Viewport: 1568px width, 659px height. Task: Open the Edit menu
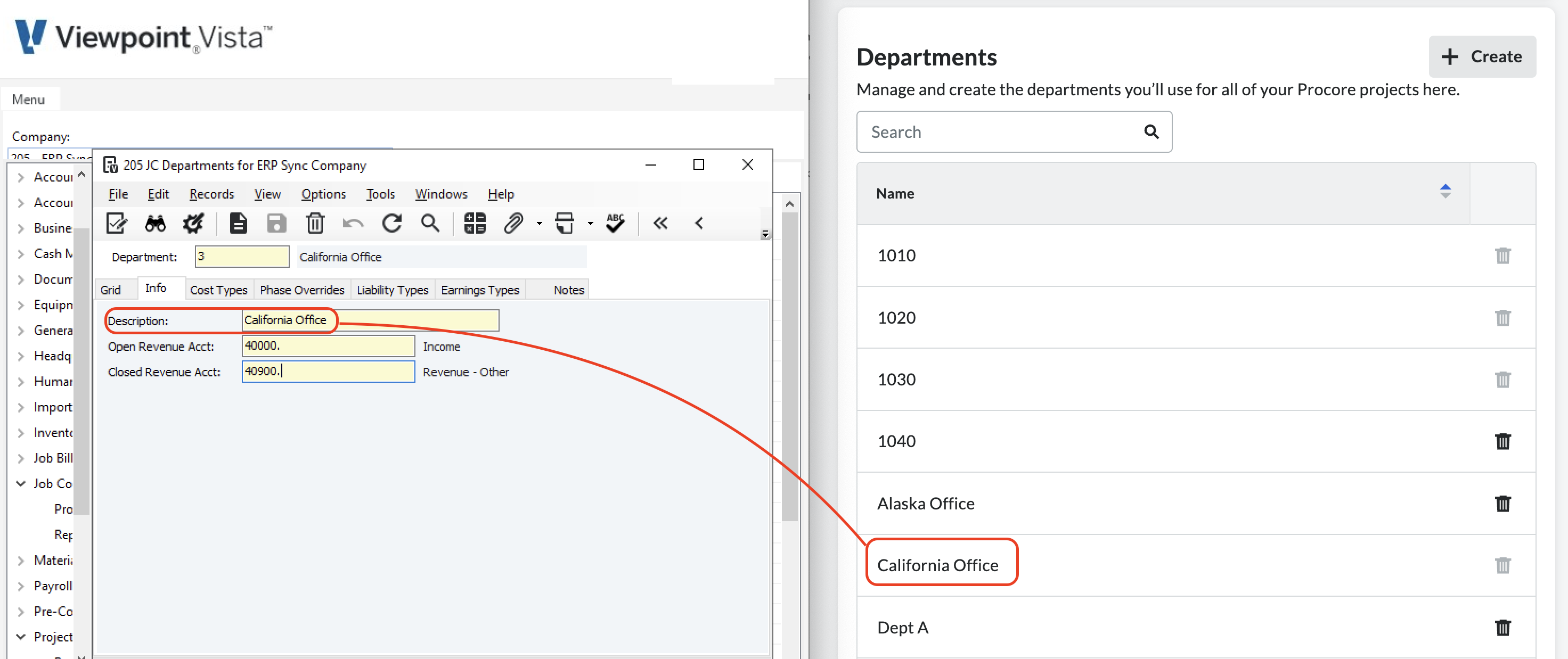pos(158,194)
